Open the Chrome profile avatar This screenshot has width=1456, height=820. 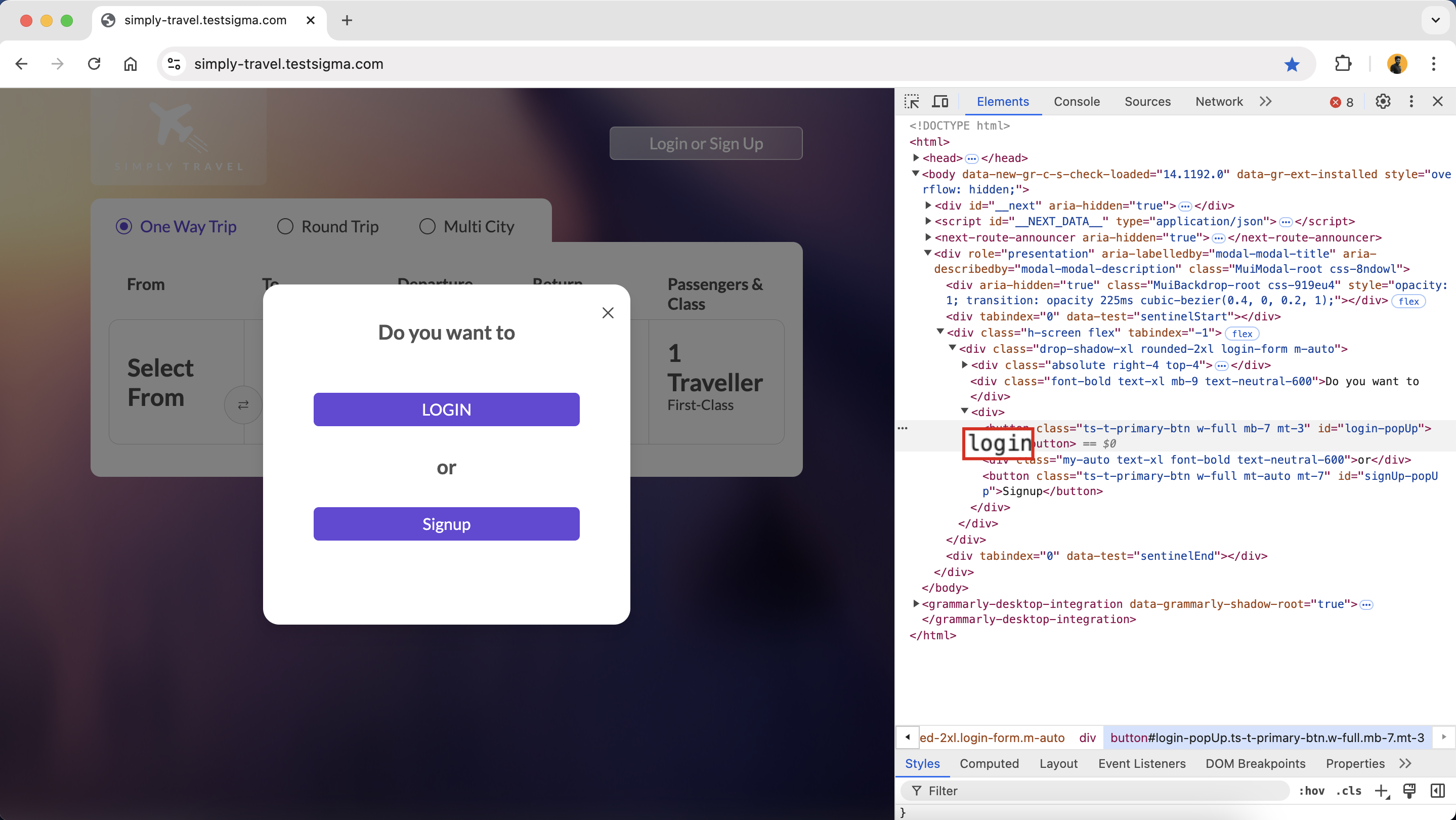tap(1397, 64)
